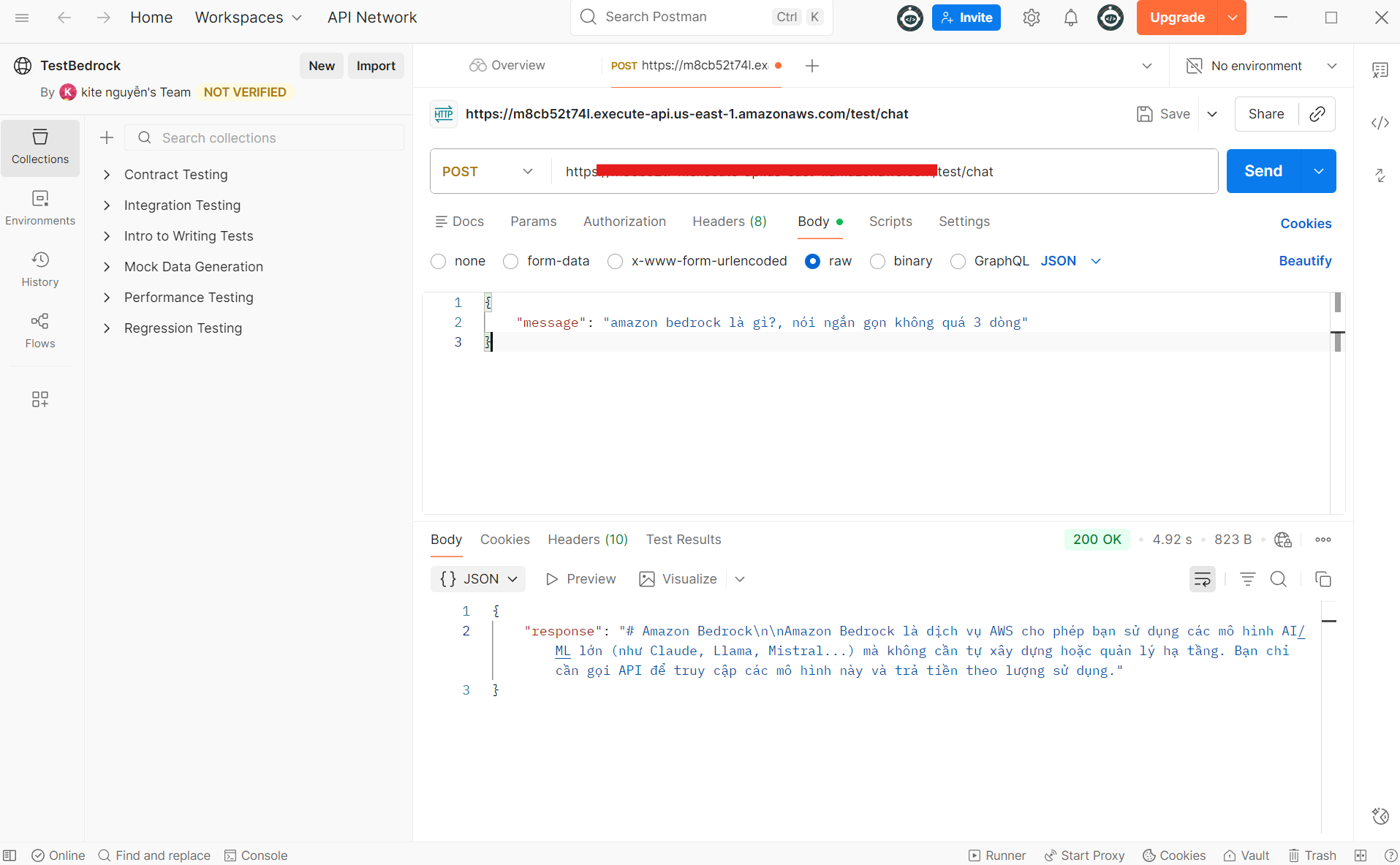The image size is (1400, 865).
Task: Open the code snippet panel icon
Action: (x=1380, y=123)
